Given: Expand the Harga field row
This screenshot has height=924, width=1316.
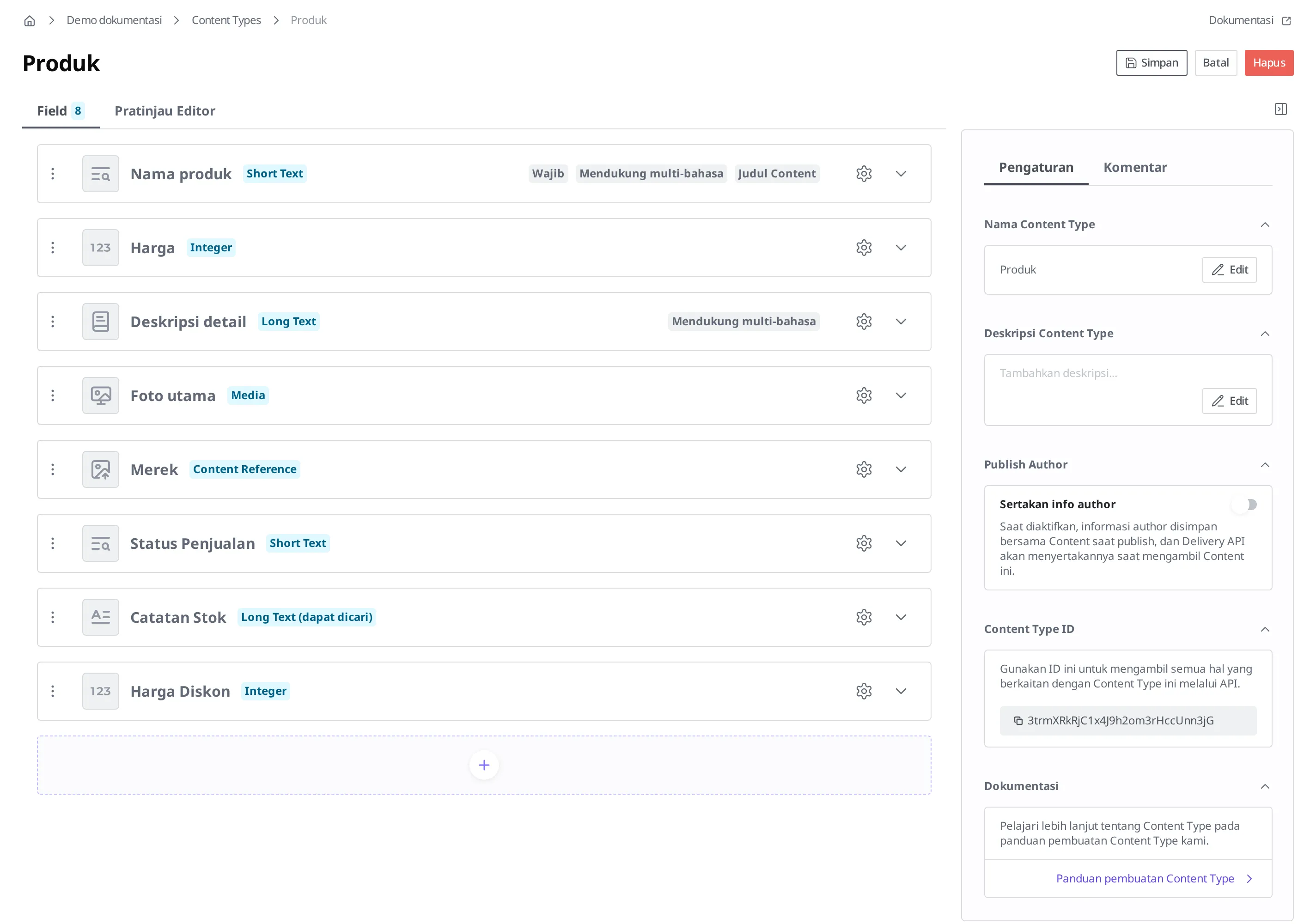Looking at the screenshot, I should pos(901,248).
